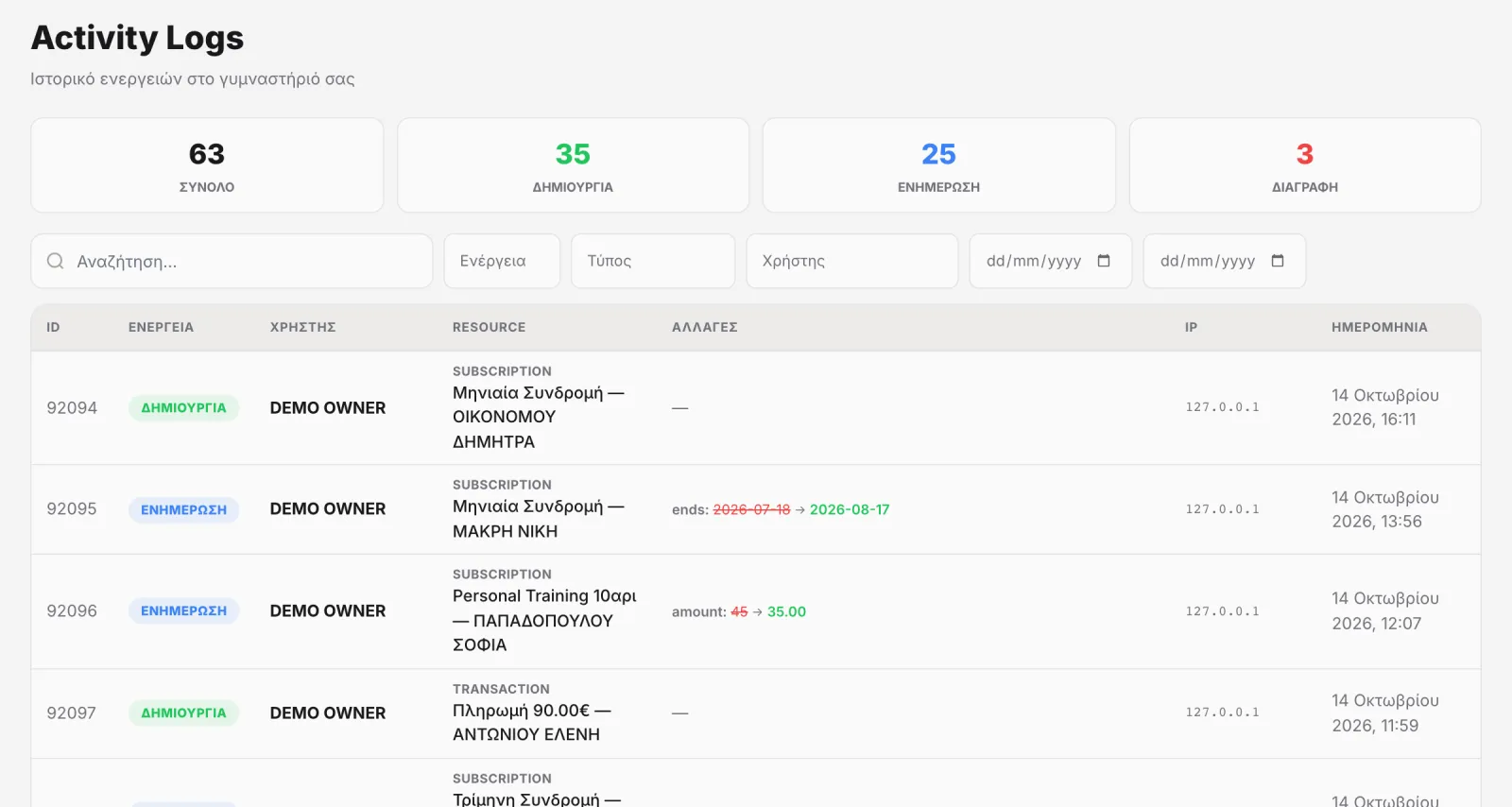Image resolution: width=1512 pixels, height=807 pixels.
Task: Select the ΕΝΗΜΕΡΩΣΗ 25 stats card
Action: pos(938,165)
